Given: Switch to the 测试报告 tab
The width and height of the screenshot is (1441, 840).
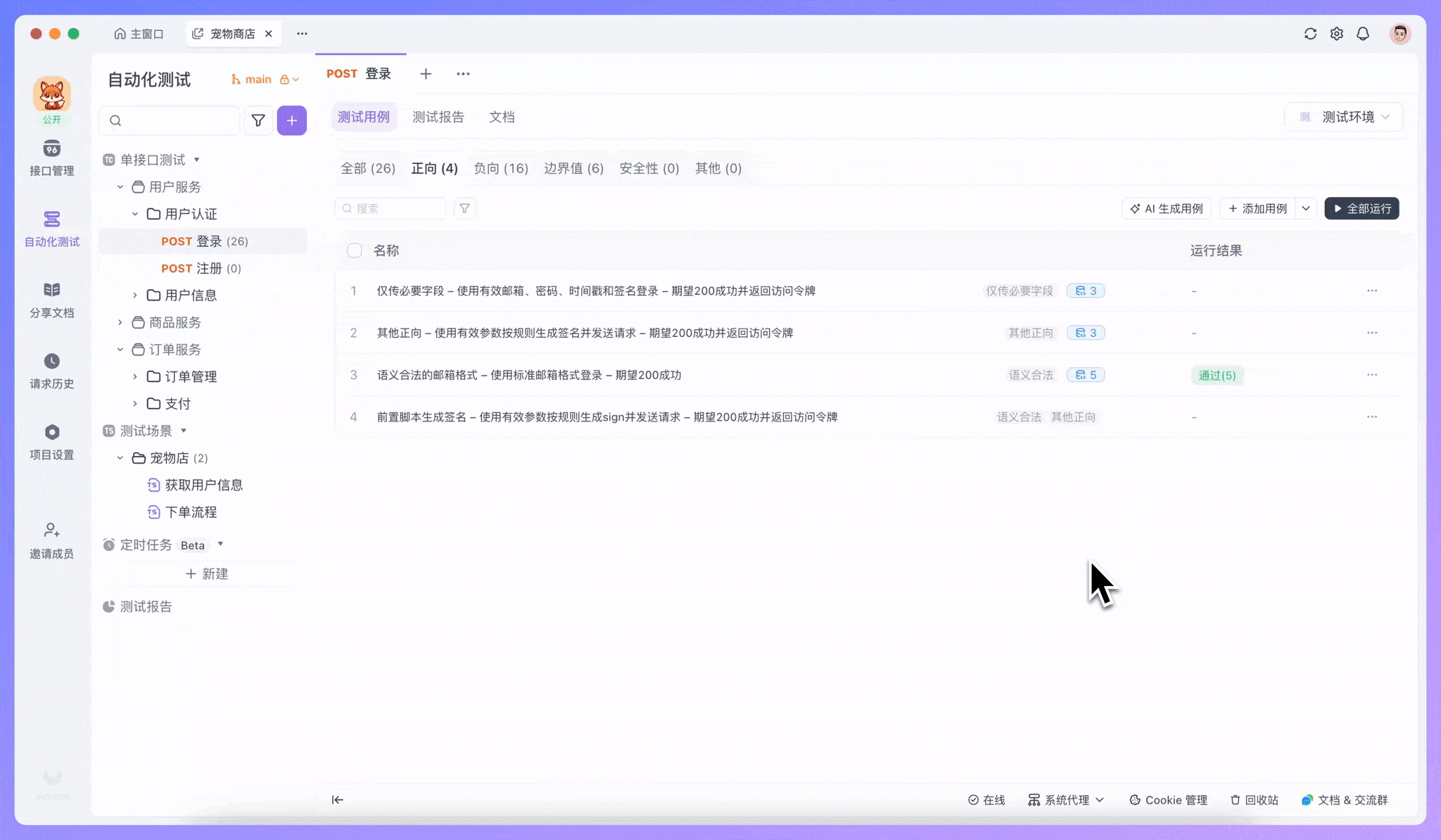Looking at the screenshot, I should pyautogui.click(x=438, y=117).
